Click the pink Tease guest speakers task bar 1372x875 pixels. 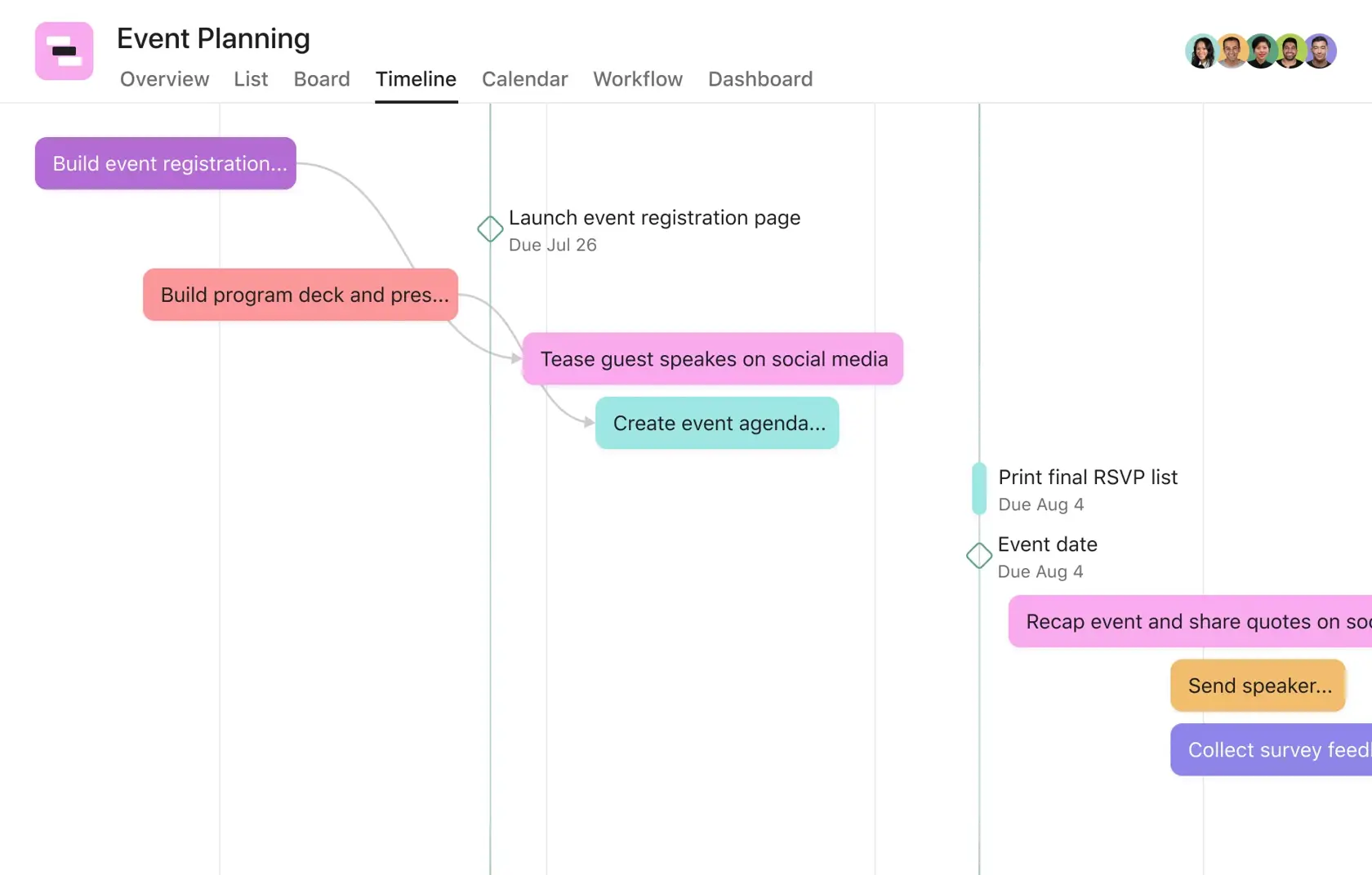pos(713,359)
